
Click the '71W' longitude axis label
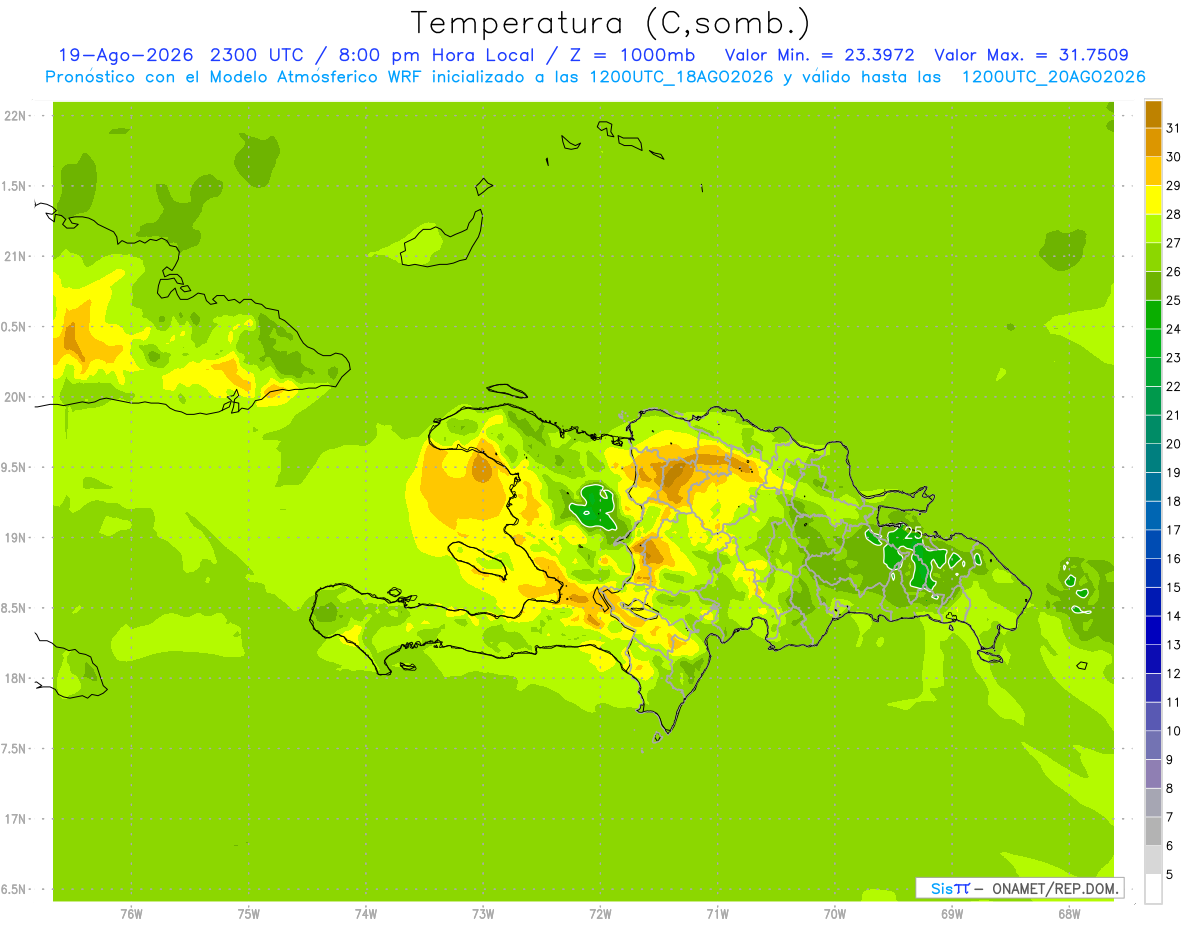[x=717, y=914]
